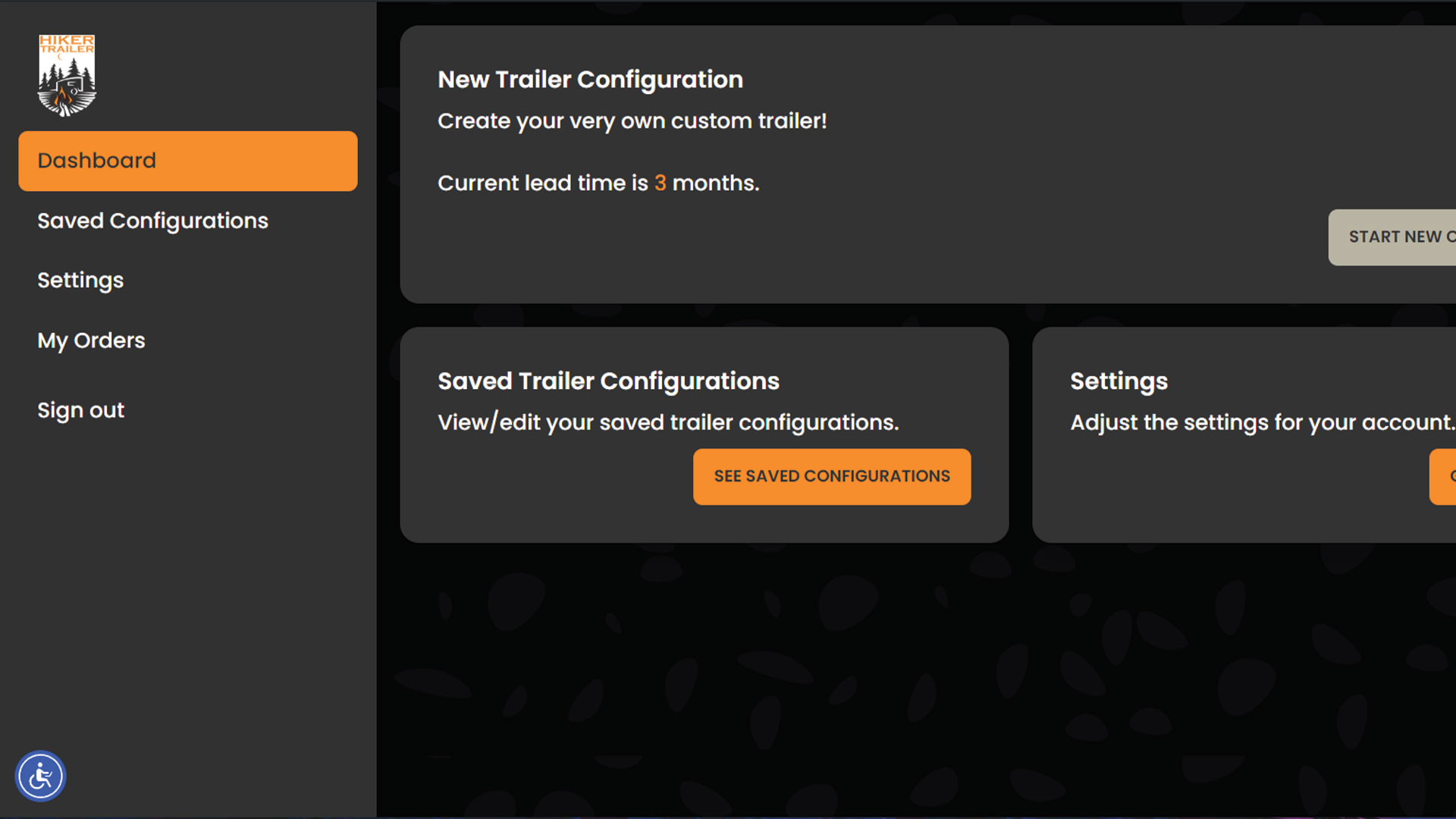
Task: Click the See Saved Configurations button
Action: 831,476
